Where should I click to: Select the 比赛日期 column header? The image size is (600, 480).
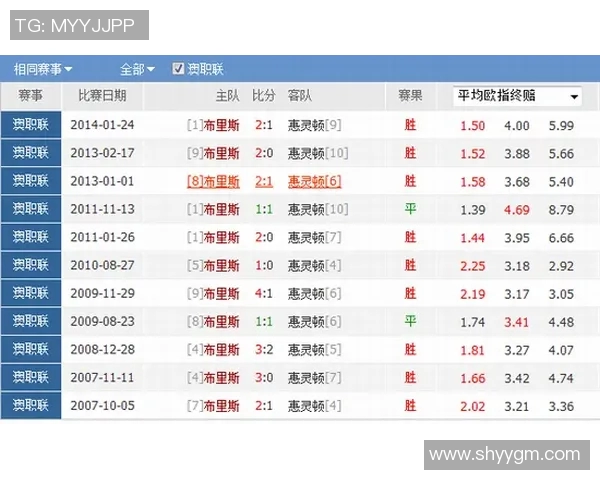tap(102, 96)
